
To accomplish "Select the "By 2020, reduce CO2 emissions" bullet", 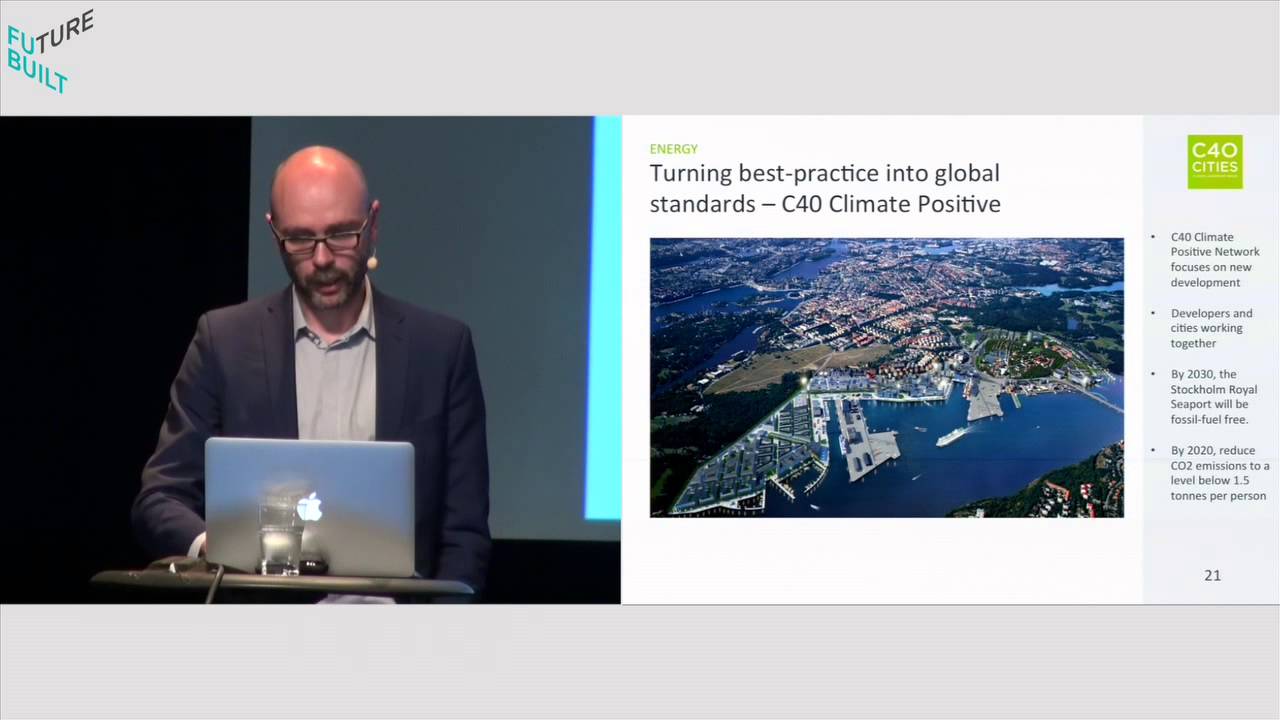I will (1220, 473).
